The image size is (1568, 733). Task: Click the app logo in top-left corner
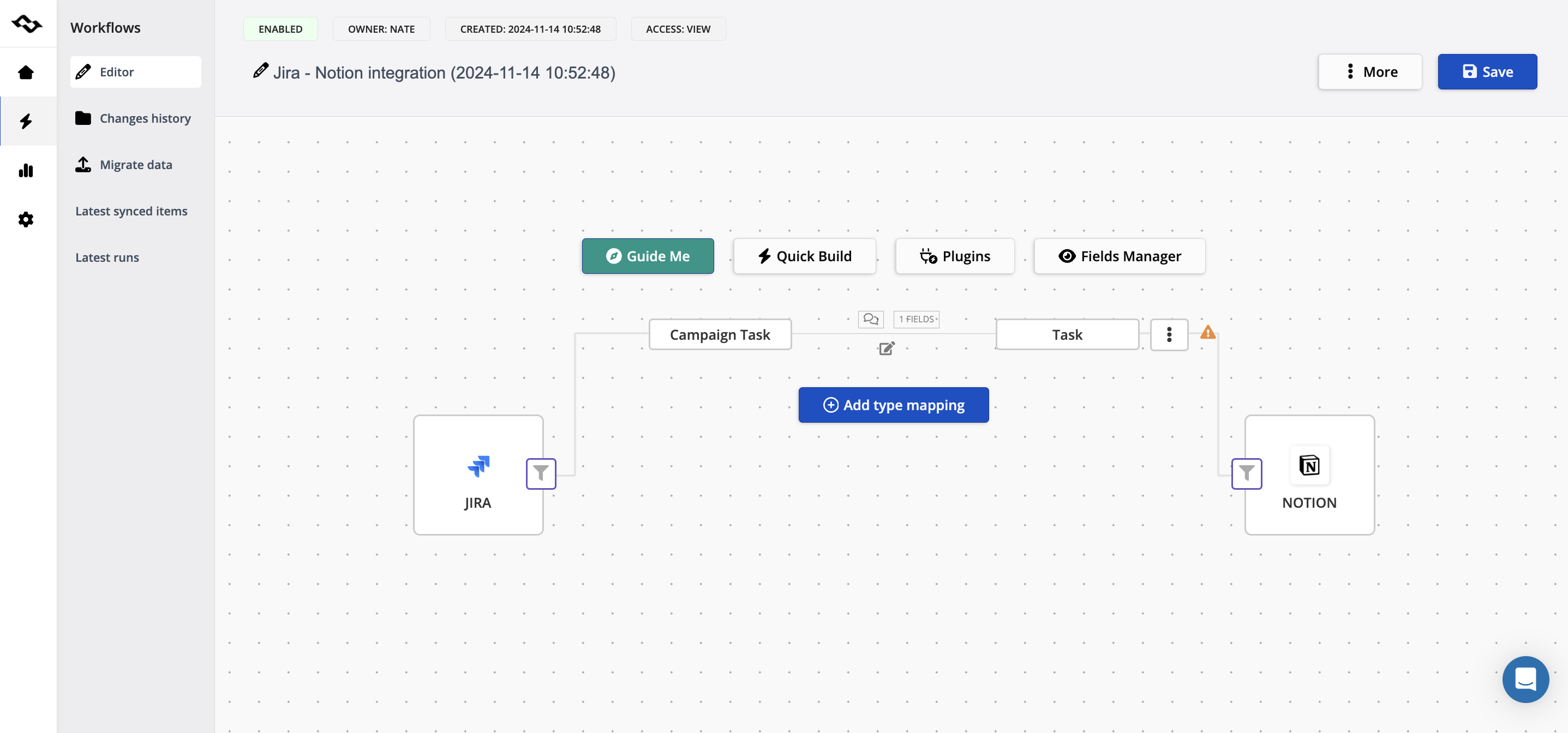coord(27,25)
